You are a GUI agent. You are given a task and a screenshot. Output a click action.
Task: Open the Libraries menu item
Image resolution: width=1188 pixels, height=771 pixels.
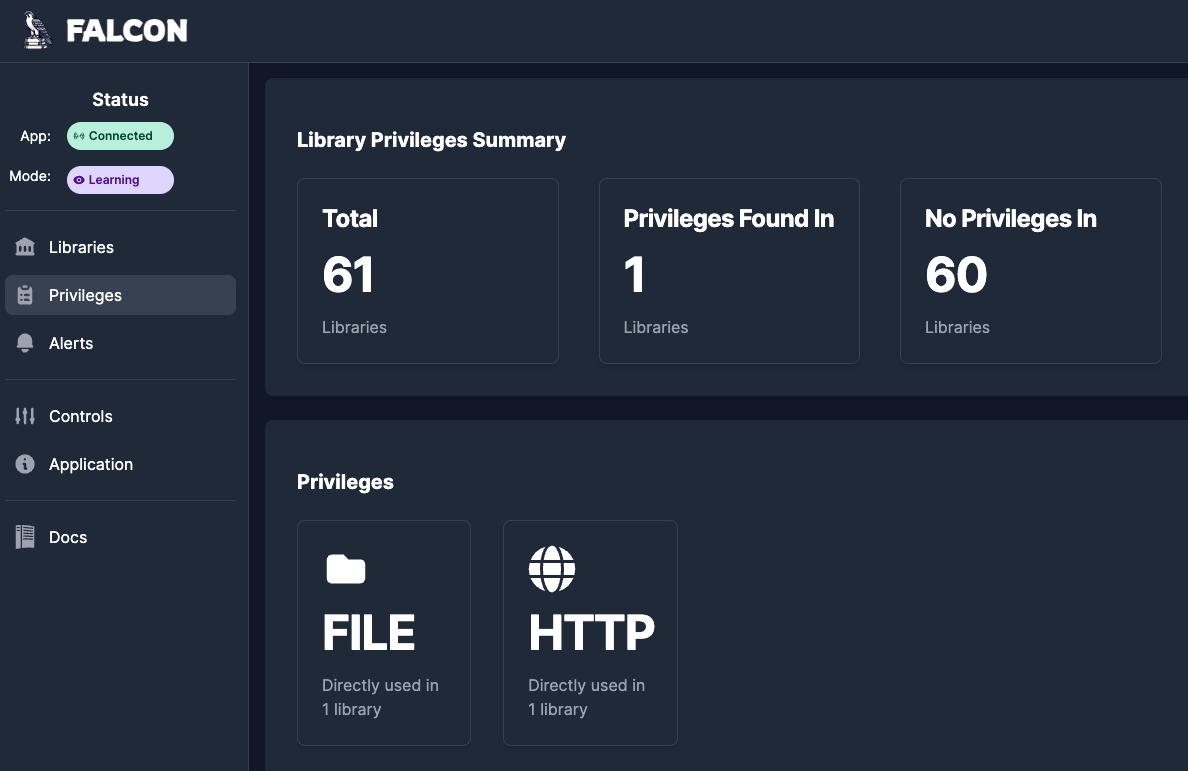(x=81, y=247)
